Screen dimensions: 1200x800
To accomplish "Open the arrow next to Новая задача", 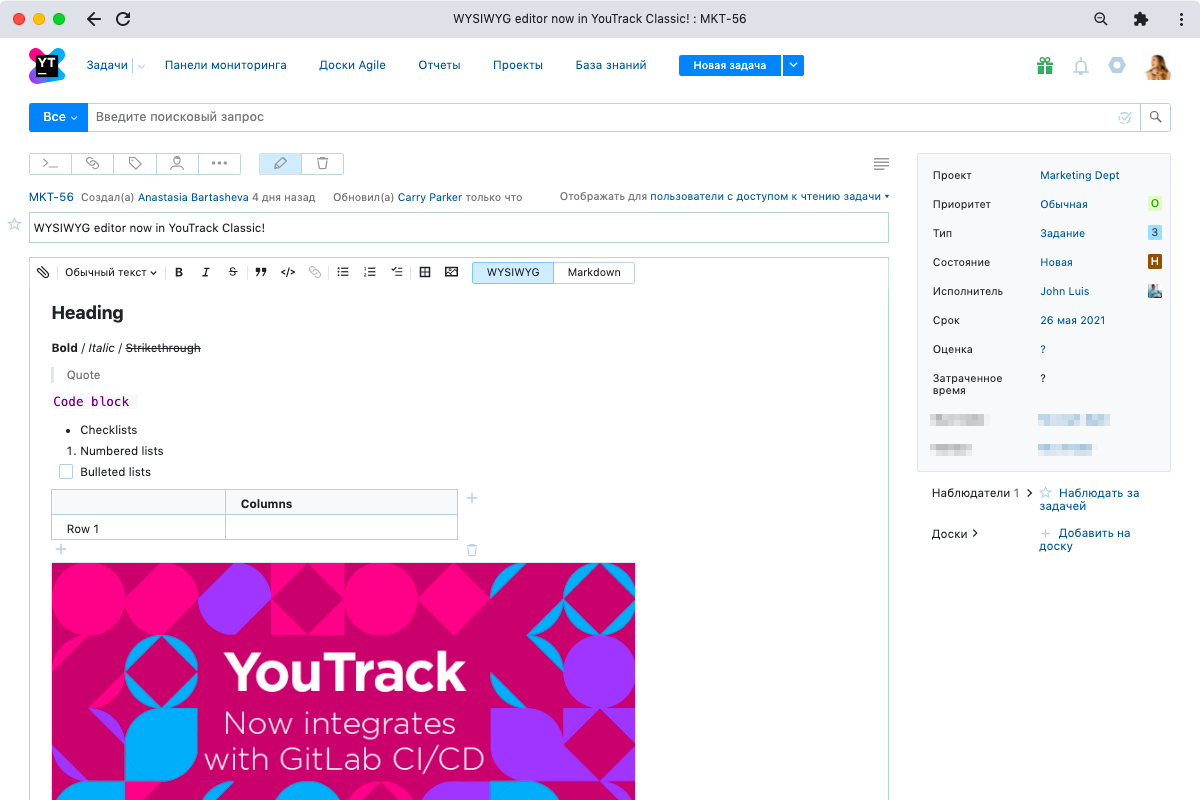I will pos(793,65).
